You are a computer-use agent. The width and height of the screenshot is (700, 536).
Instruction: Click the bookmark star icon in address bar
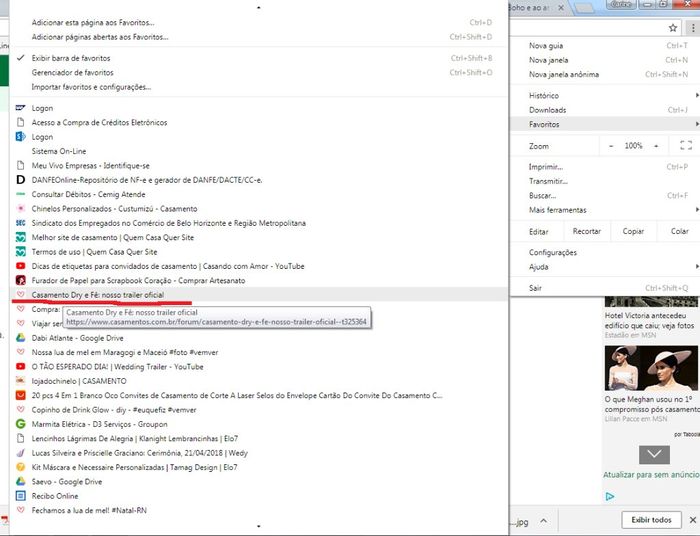coord(673,28)
